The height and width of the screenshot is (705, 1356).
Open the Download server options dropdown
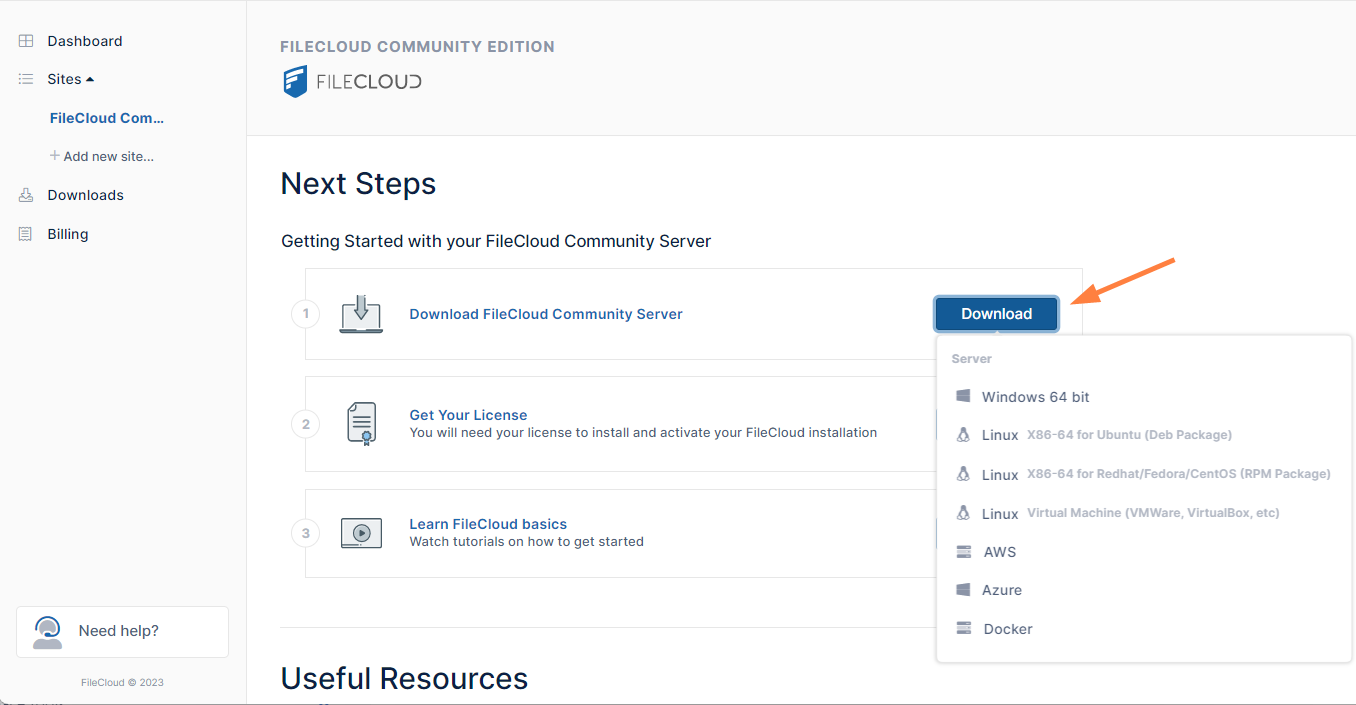(996, 313)
